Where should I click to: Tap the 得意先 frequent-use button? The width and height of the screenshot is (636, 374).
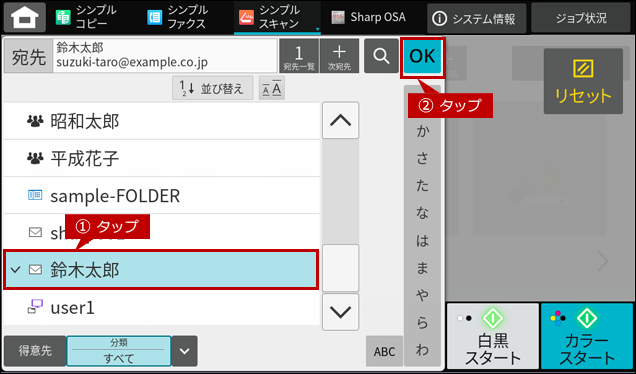tap(35, 351)
